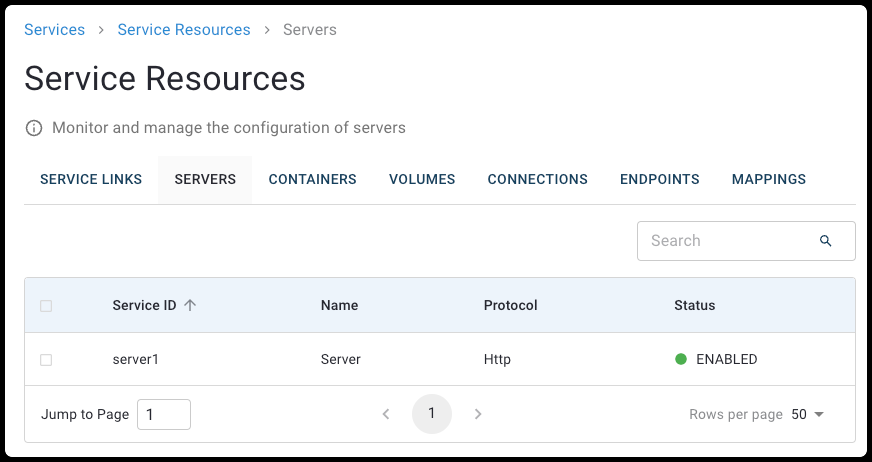Switch to the Connections tab
Image resolution: width=872 pixels, height=462 pixels.
tap(537, 180)
